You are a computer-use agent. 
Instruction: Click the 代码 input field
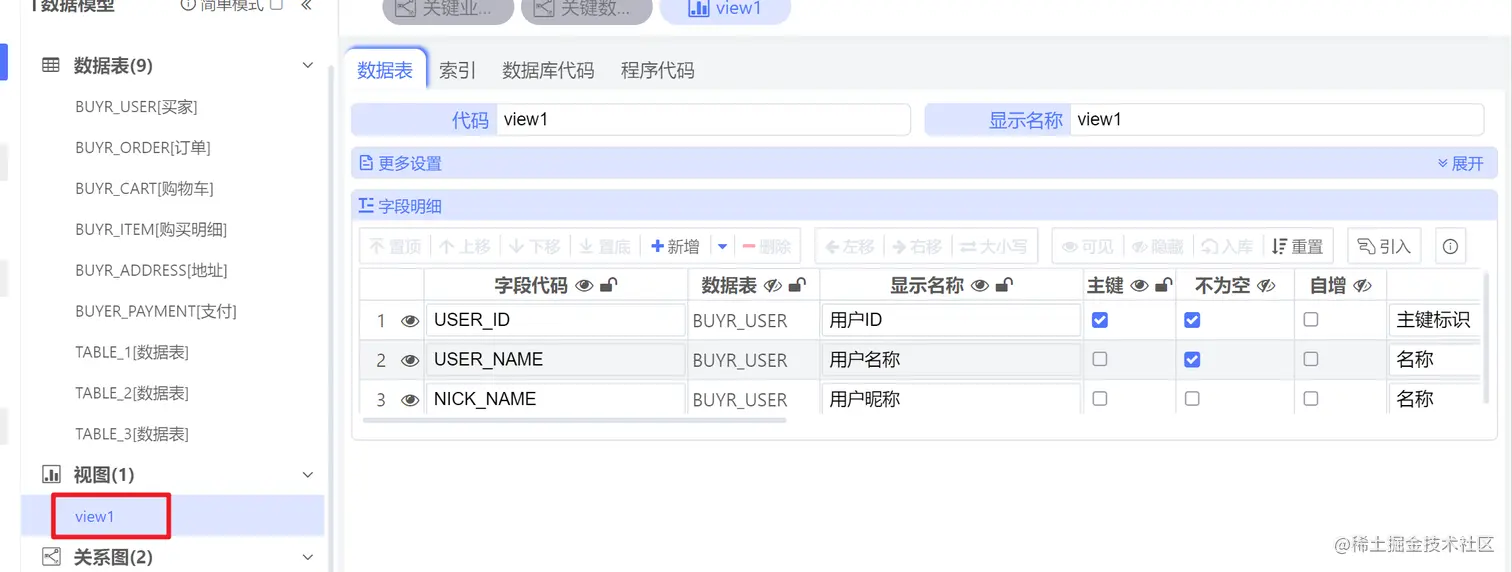click(x=703, y=120)
